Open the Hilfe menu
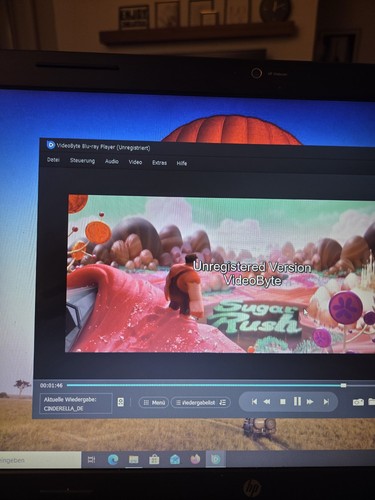 (x=182, y=163)
